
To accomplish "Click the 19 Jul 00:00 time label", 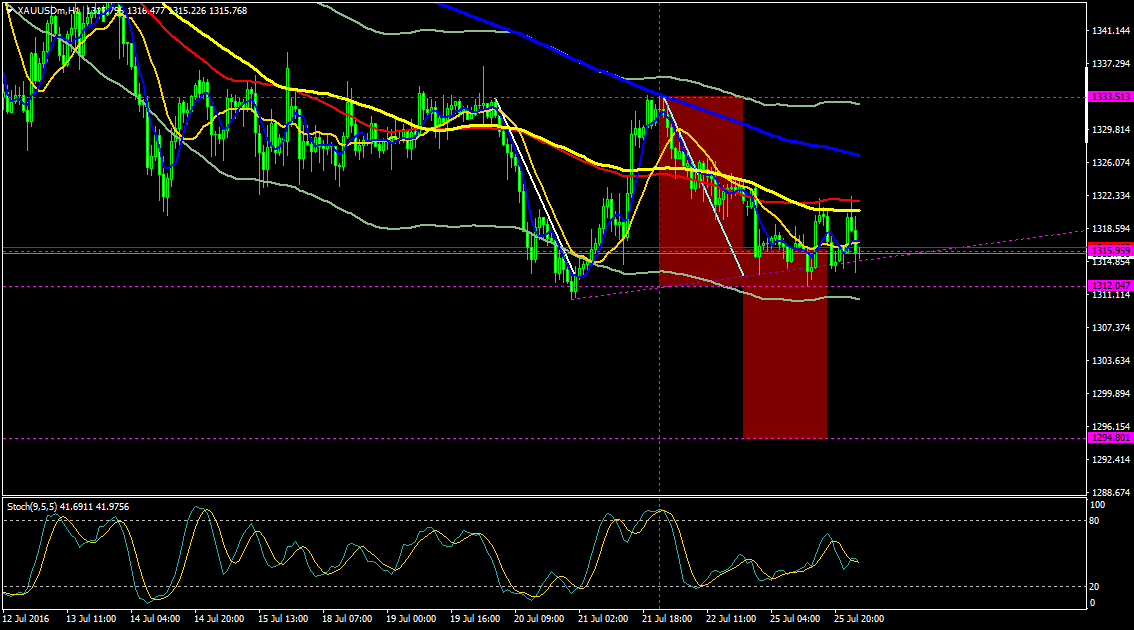I will (x=411, y=619).
